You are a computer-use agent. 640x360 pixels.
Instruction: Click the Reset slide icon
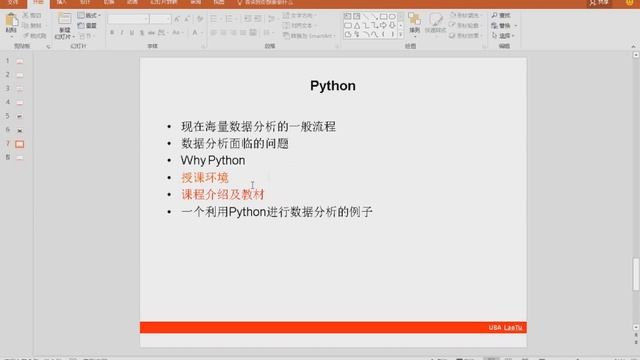pyautogui.click(x=81, y=25)
